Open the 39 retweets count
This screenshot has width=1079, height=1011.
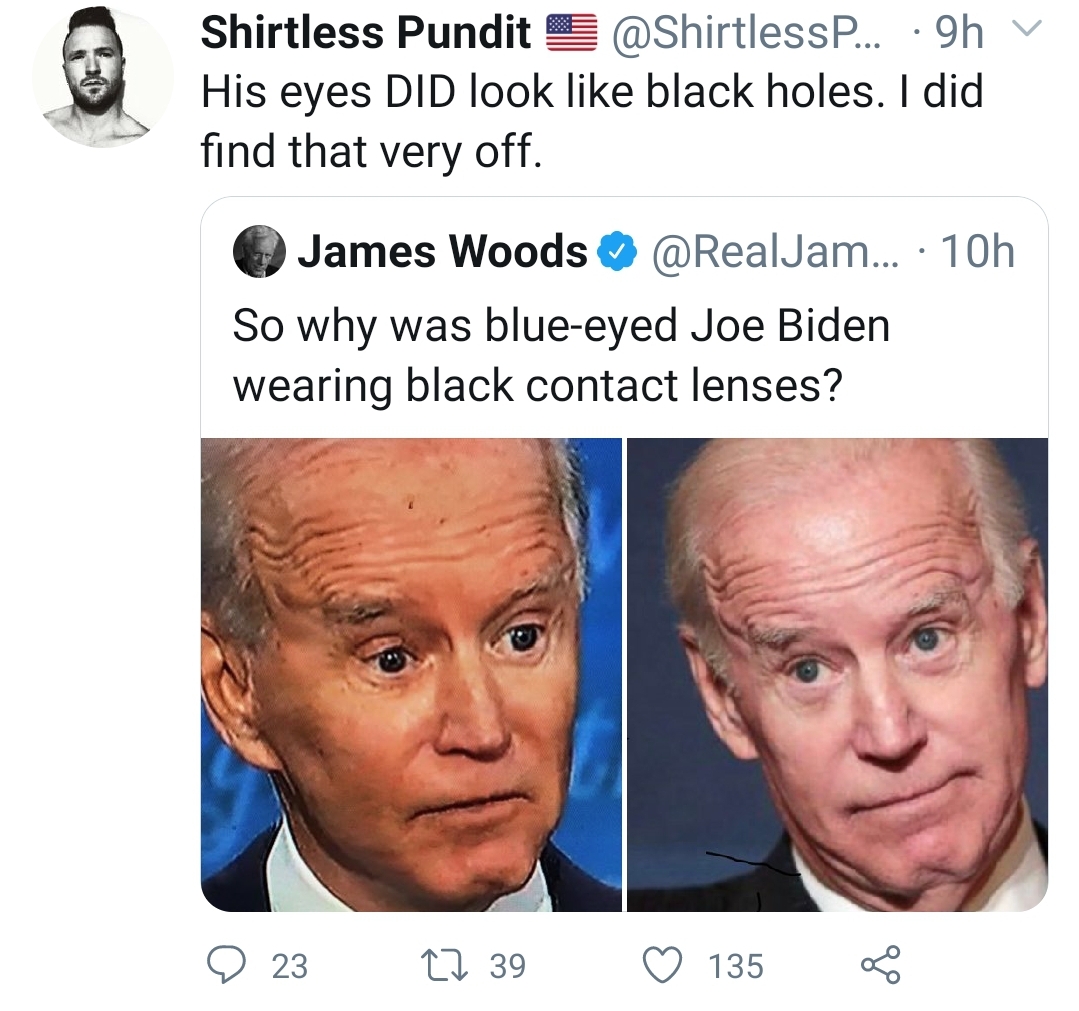click(508, 966)
